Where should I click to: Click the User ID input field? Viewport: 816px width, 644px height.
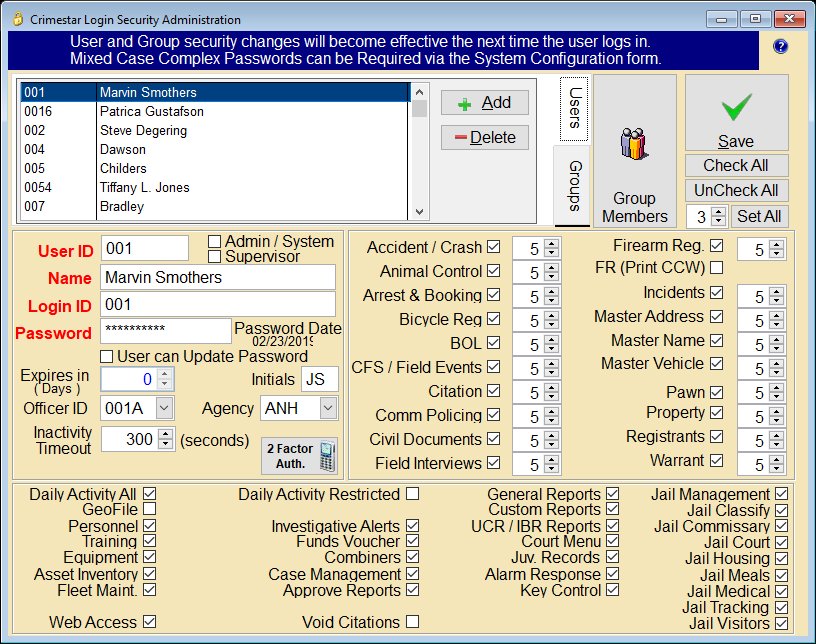pyautogui.click(x=145, y=248)
